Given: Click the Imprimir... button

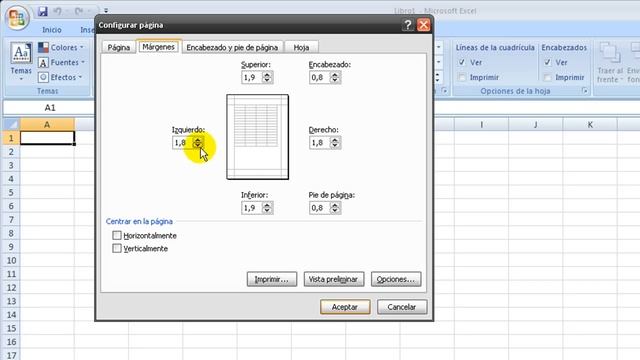Looking at the screenshot, I should pos(272,279).
